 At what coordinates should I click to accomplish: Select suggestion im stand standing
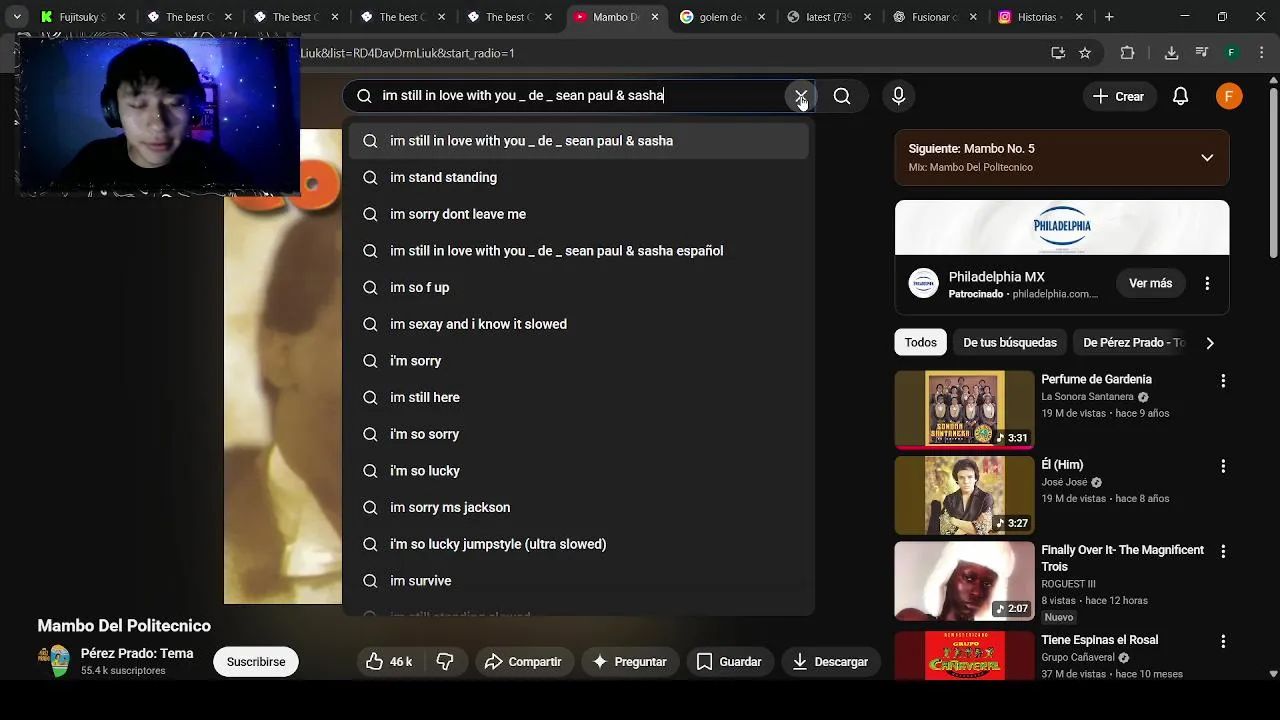[579, 177]
